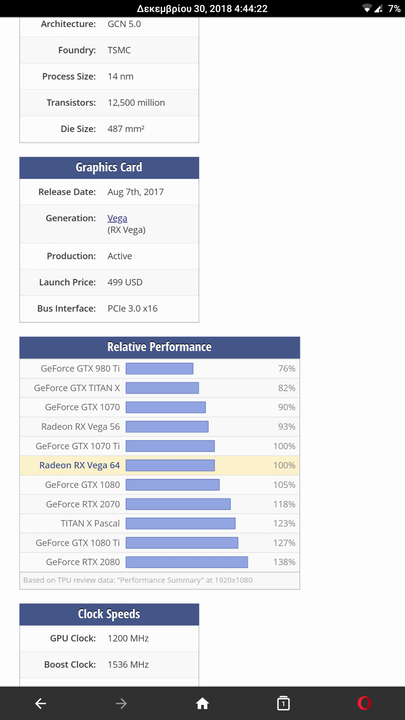Image resolution: width=405 pixels, height=720 pixels.
Task: Click the GeForce GTX 980 Ti bar
Action: [x=159, y=368]
